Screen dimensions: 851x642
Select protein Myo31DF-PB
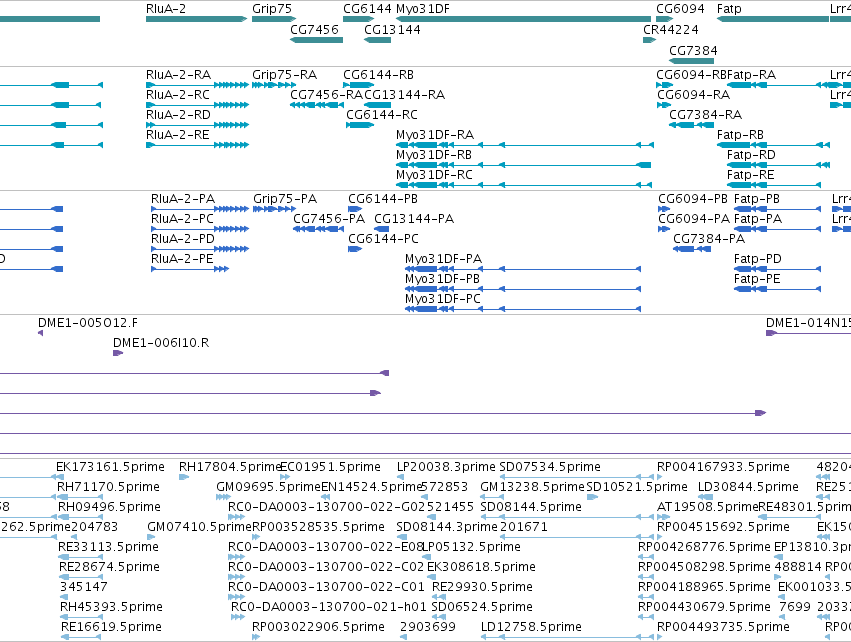pyautogui.click(x=523, y=289)
